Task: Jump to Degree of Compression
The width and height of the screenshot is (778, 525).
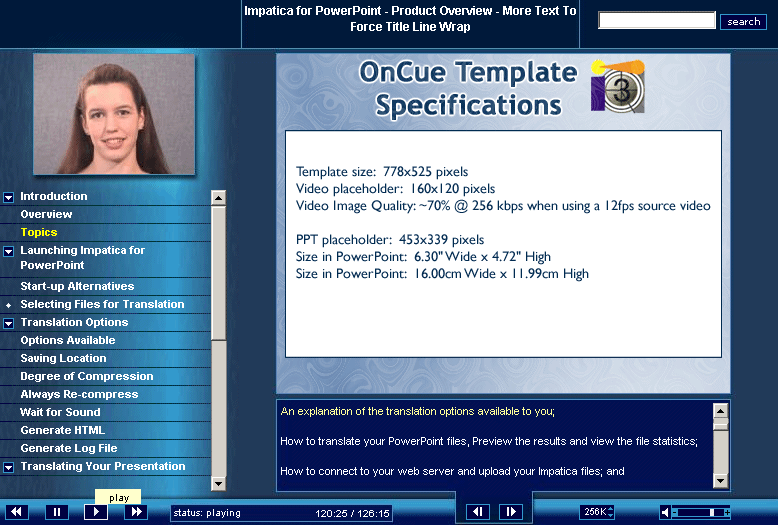Action: [87, 376]
